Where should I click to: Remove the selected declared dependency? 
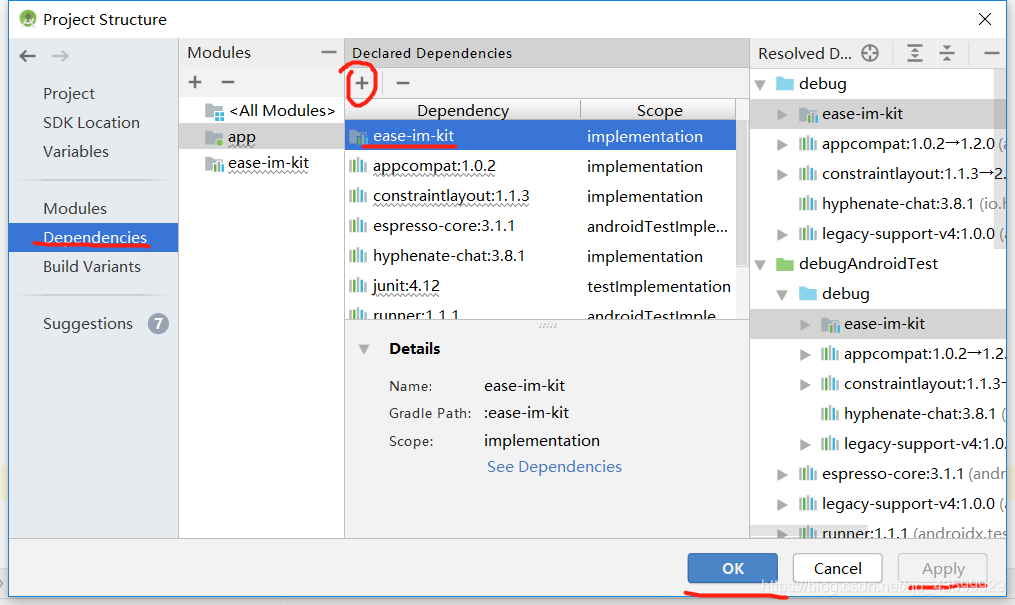(403, 83)
